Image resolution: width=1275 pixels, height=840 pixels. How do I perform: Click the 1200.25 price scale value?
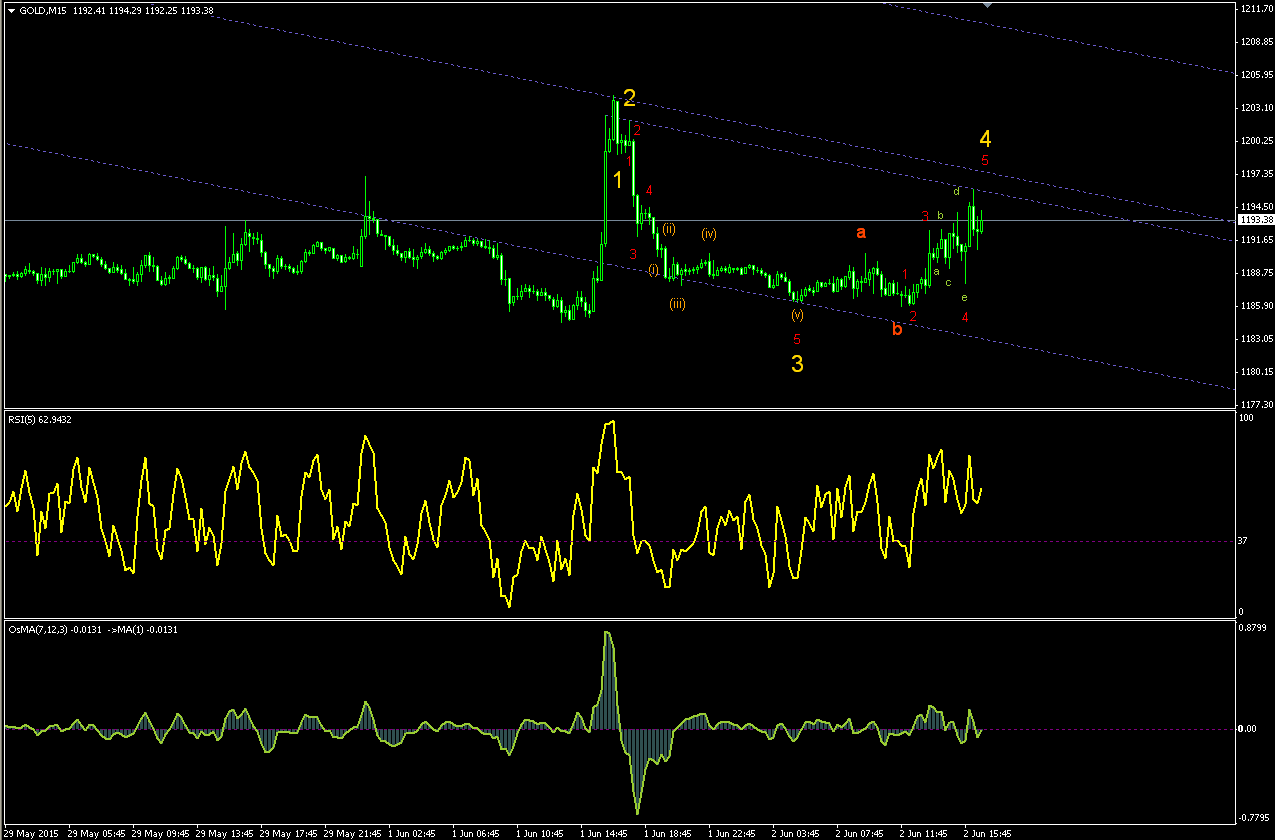coord(1254,140)
